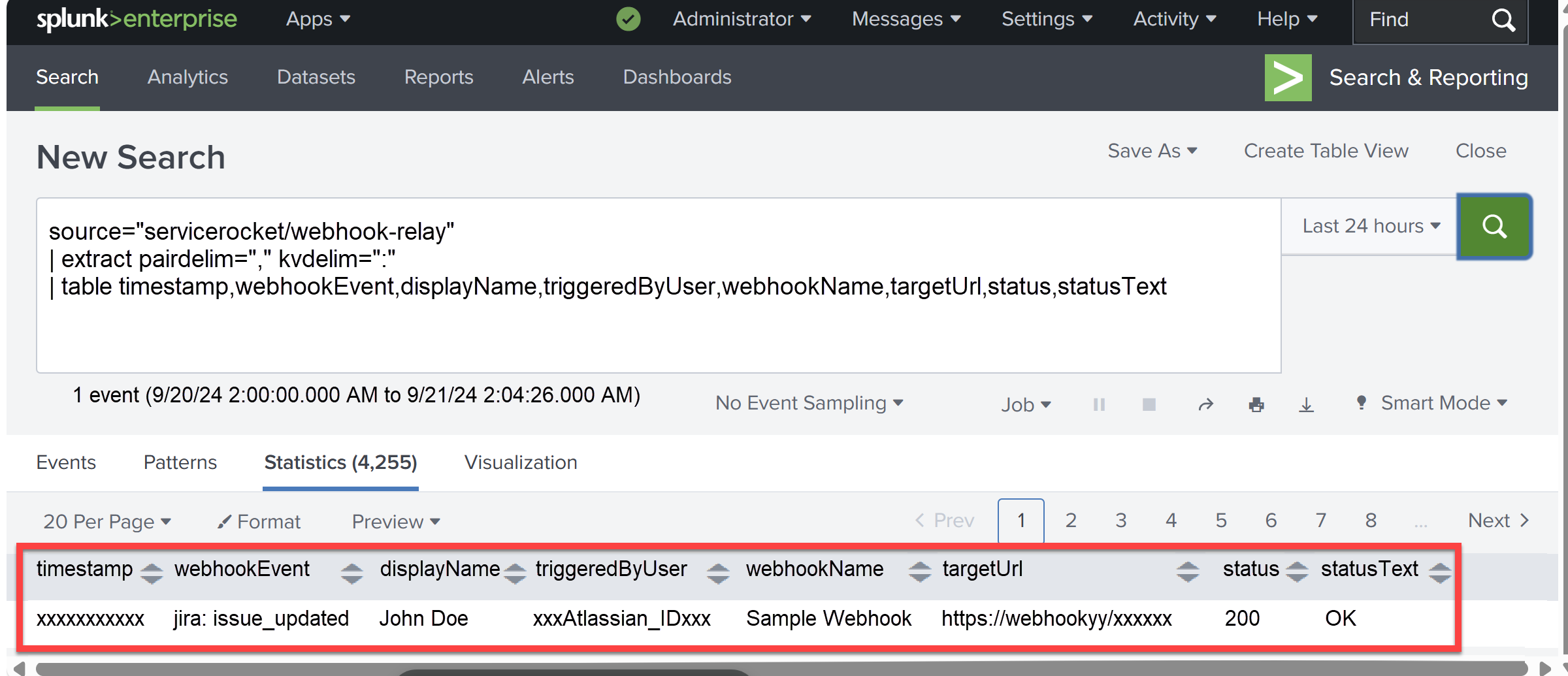Open the Apps dropdown menu

click(318, 20)
